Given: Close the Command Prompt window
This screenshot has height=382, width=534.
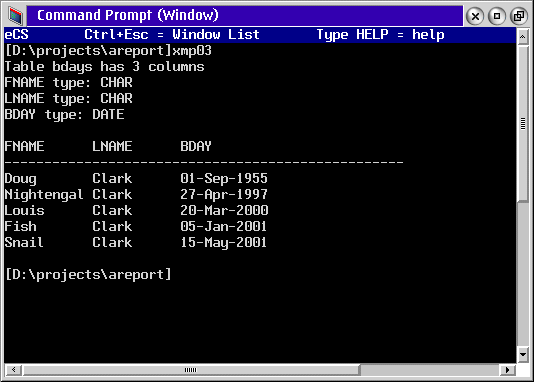Looking at the screenshot, I should pyautogui.click(x=475, y=16).
